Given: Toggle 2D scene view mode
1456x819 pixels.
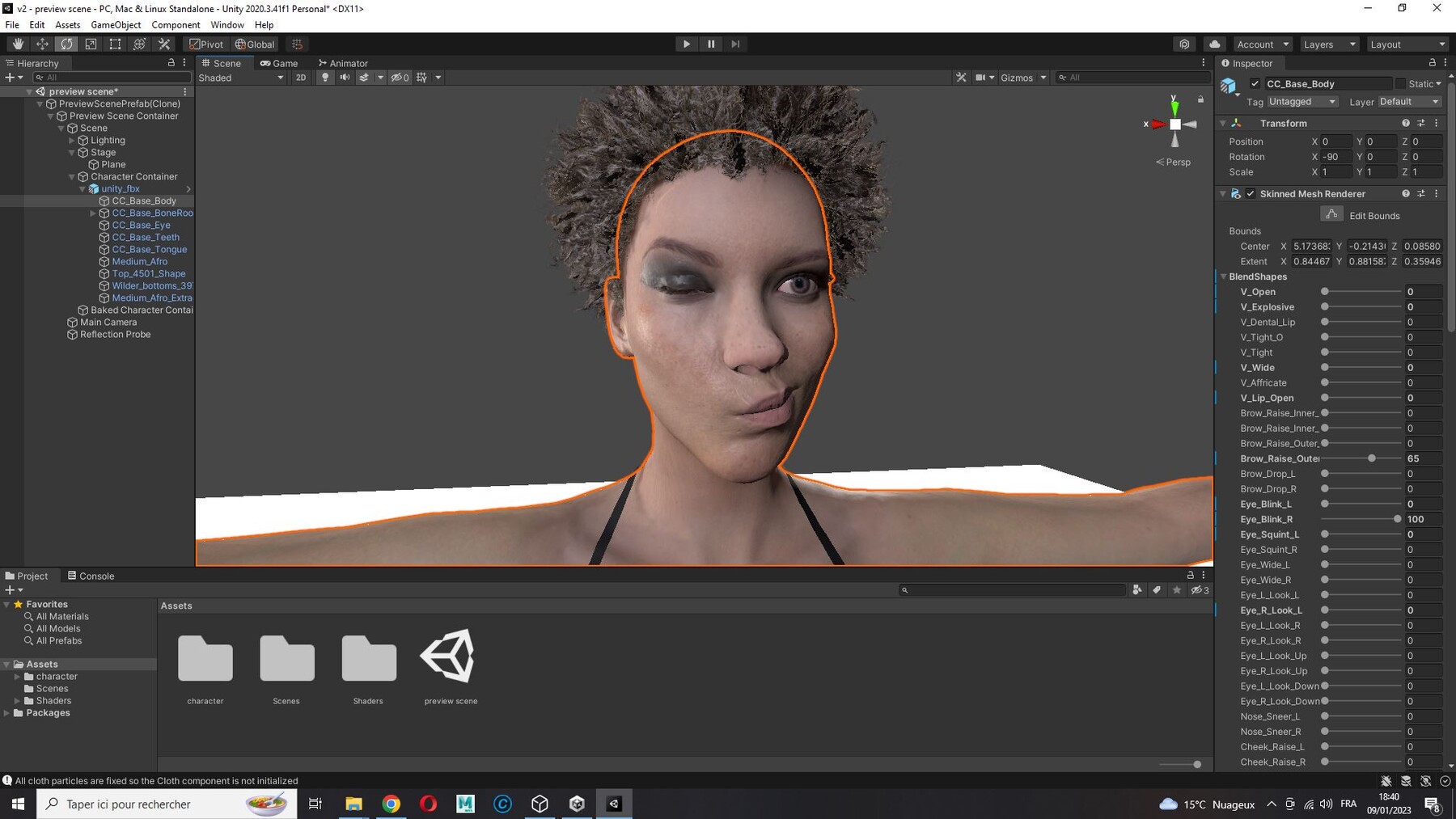Looking at the screenshot, I should 301,78.
